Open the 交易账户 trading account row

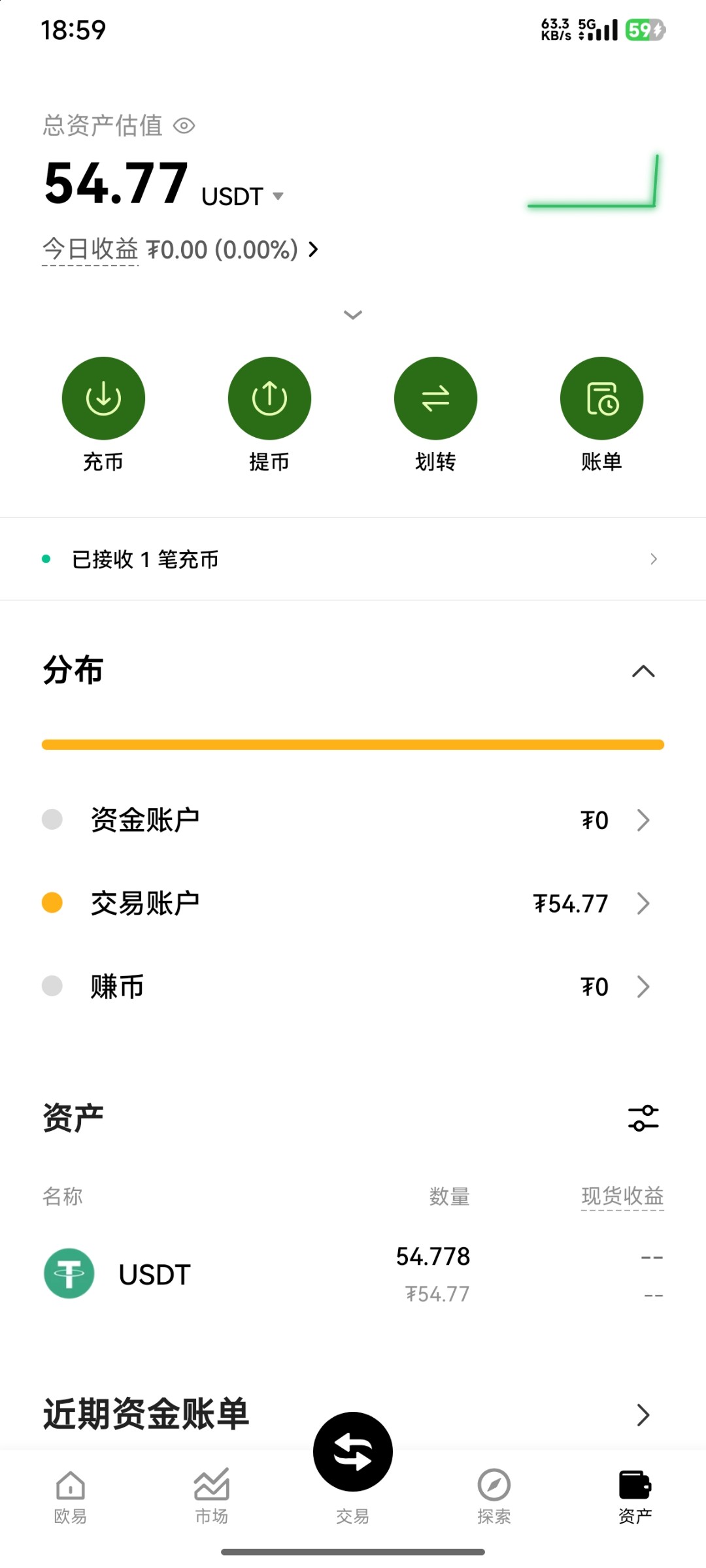[x=353, y=904]
